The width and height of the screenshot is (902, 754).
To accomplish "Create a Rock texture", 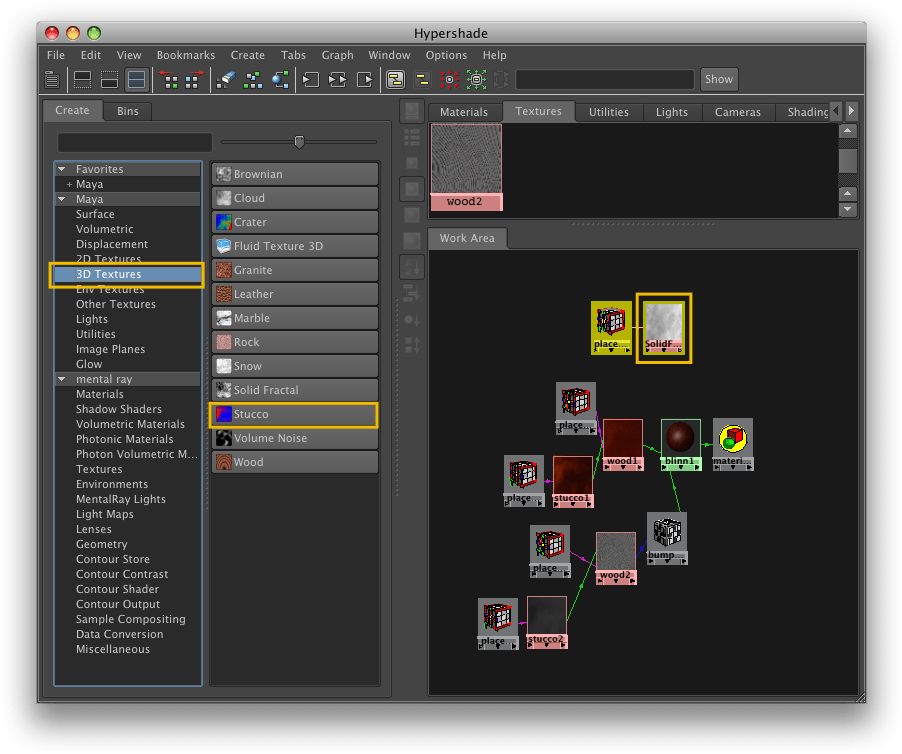I will 295,342.
